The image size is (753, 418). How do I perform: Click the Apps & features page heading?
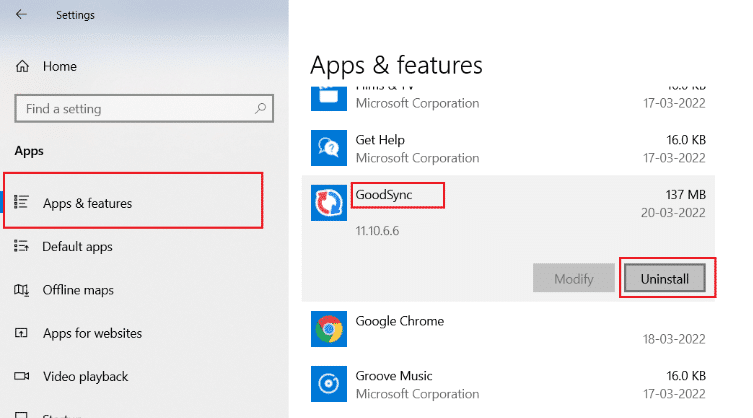396,65
